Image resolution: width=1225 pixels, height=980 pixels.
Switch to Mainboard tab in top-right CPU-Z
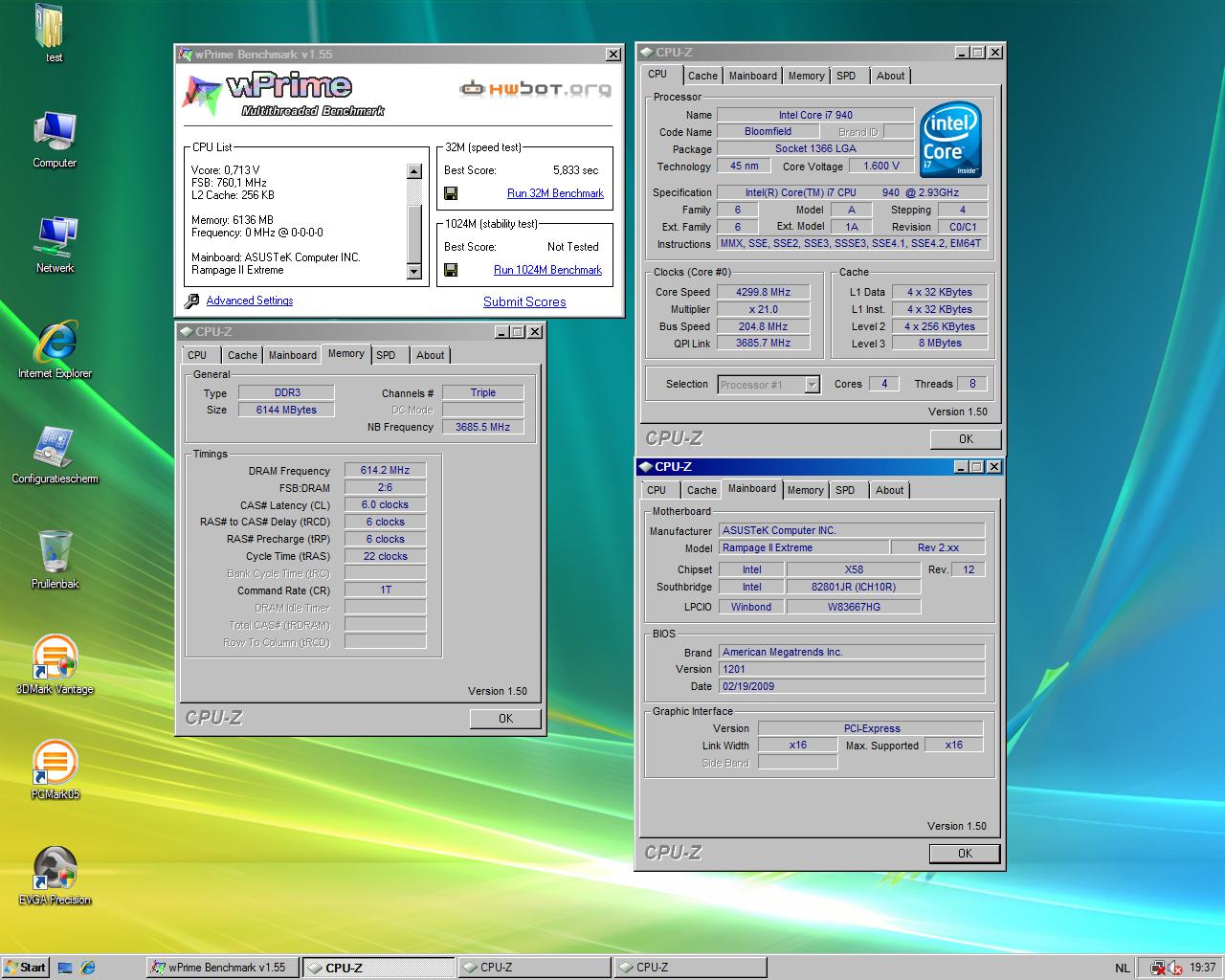(x=753, y=76)
